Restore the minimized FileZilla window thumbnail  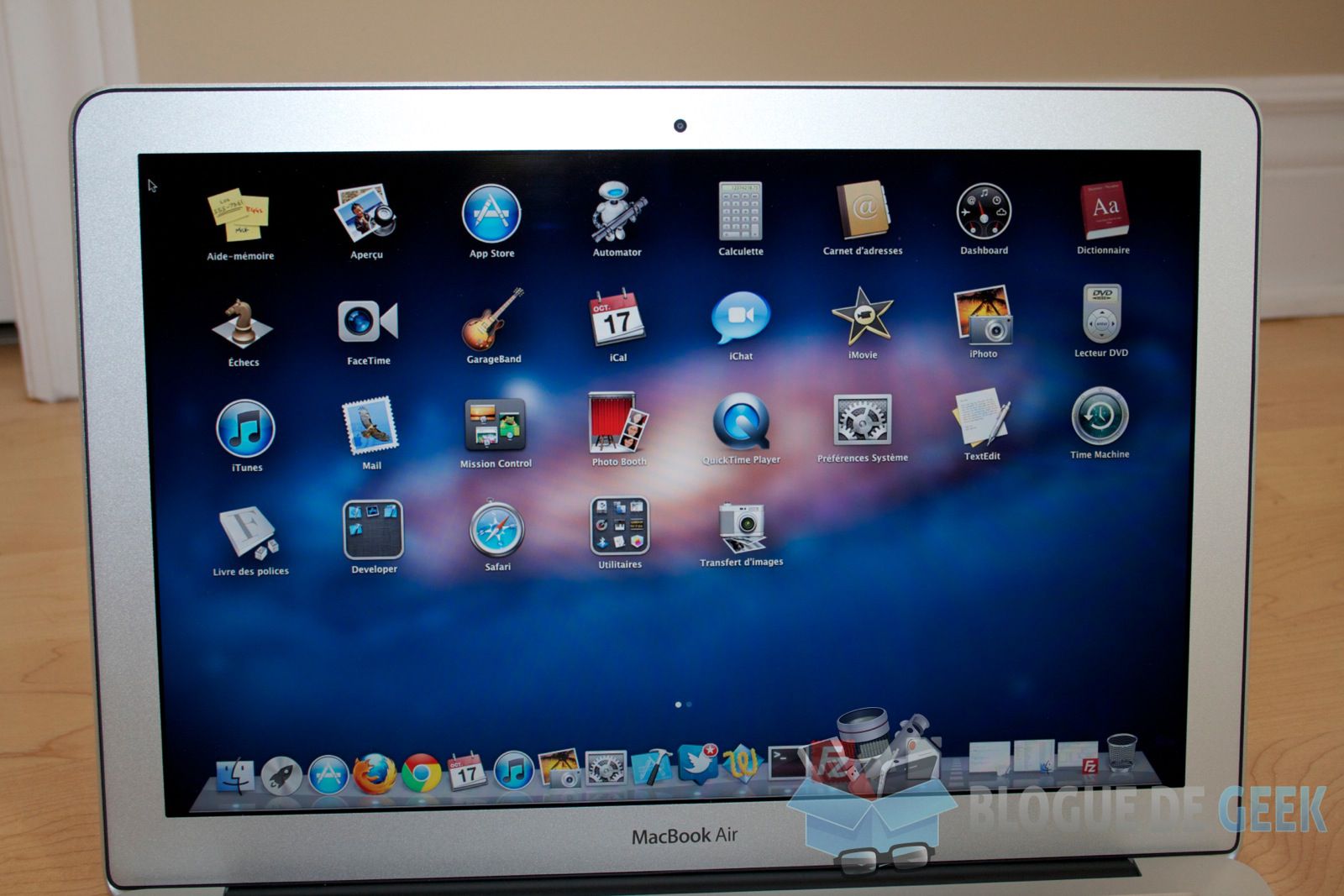(1078, 757)
